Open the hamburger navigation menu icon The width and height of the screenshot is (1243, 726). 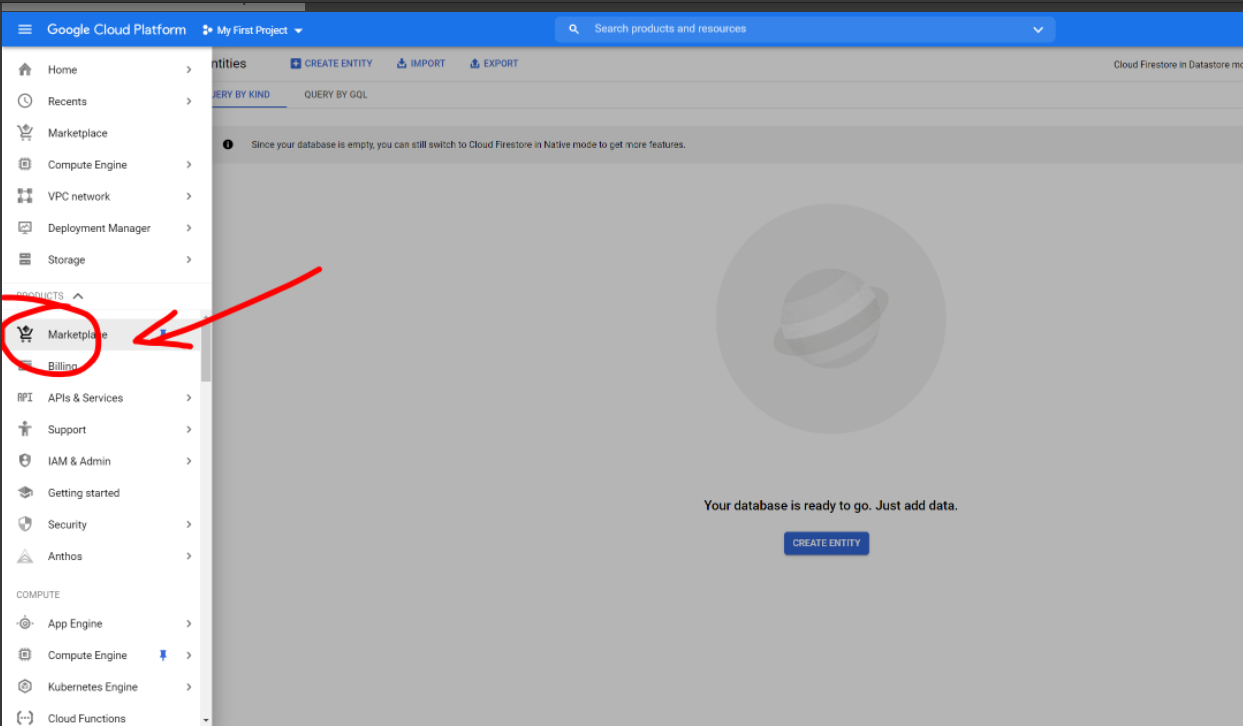click(x=25, y=30)
